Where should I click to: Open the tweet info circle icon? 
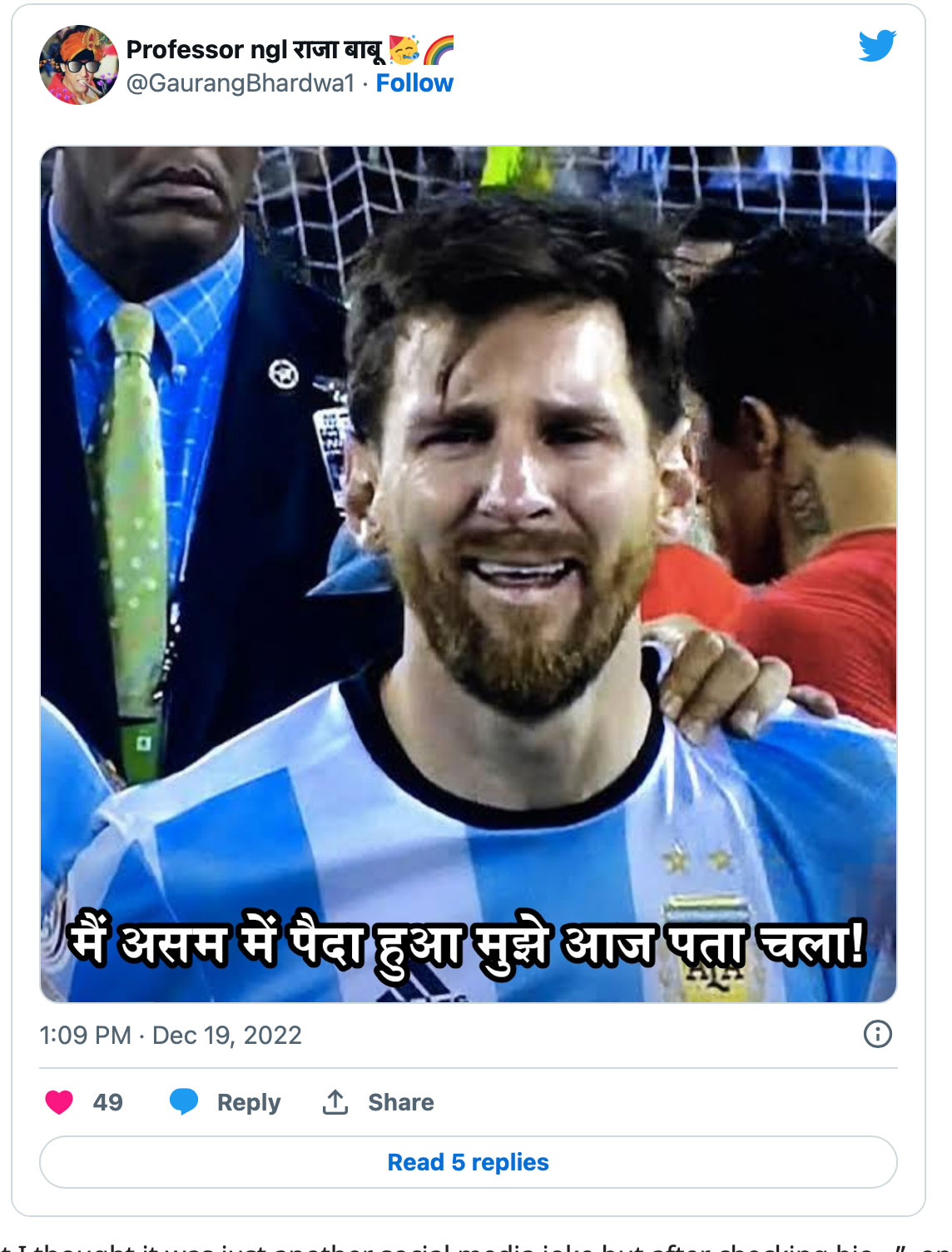(x=877, y=1034)
